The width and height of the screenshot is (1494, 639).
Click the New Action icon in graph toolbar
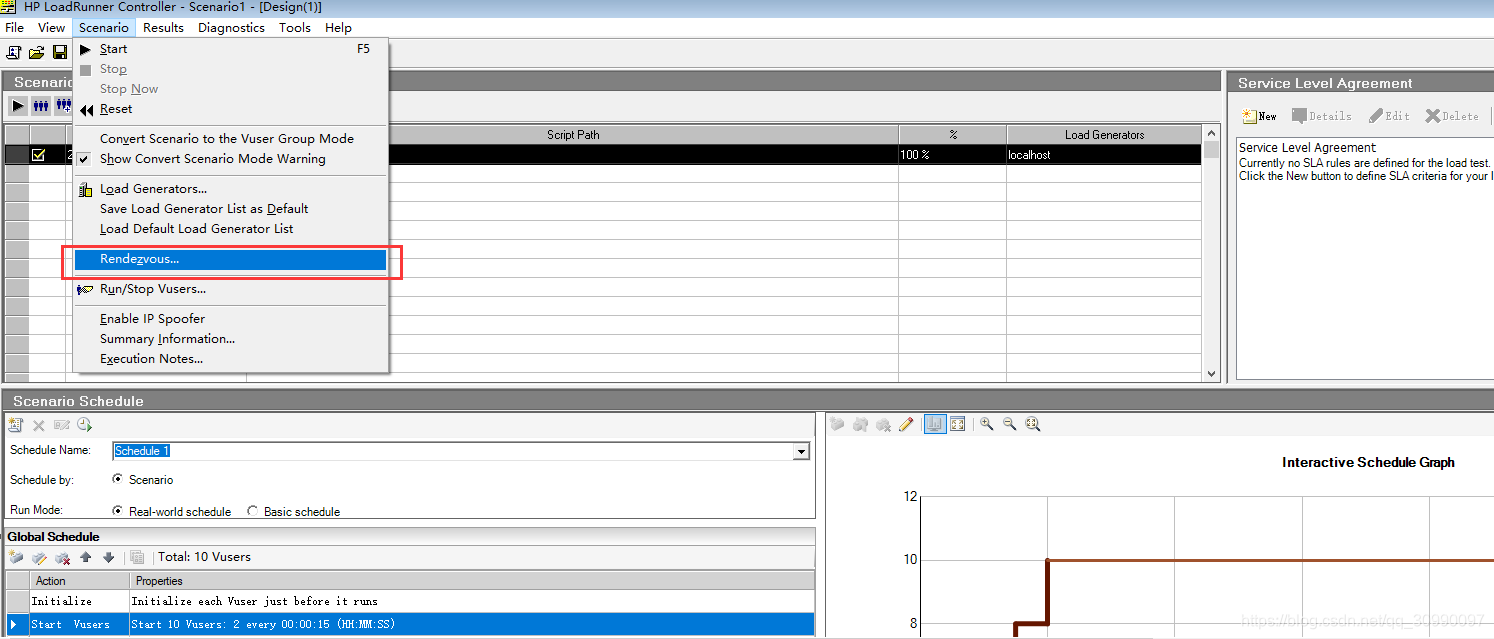pos(838,424)
